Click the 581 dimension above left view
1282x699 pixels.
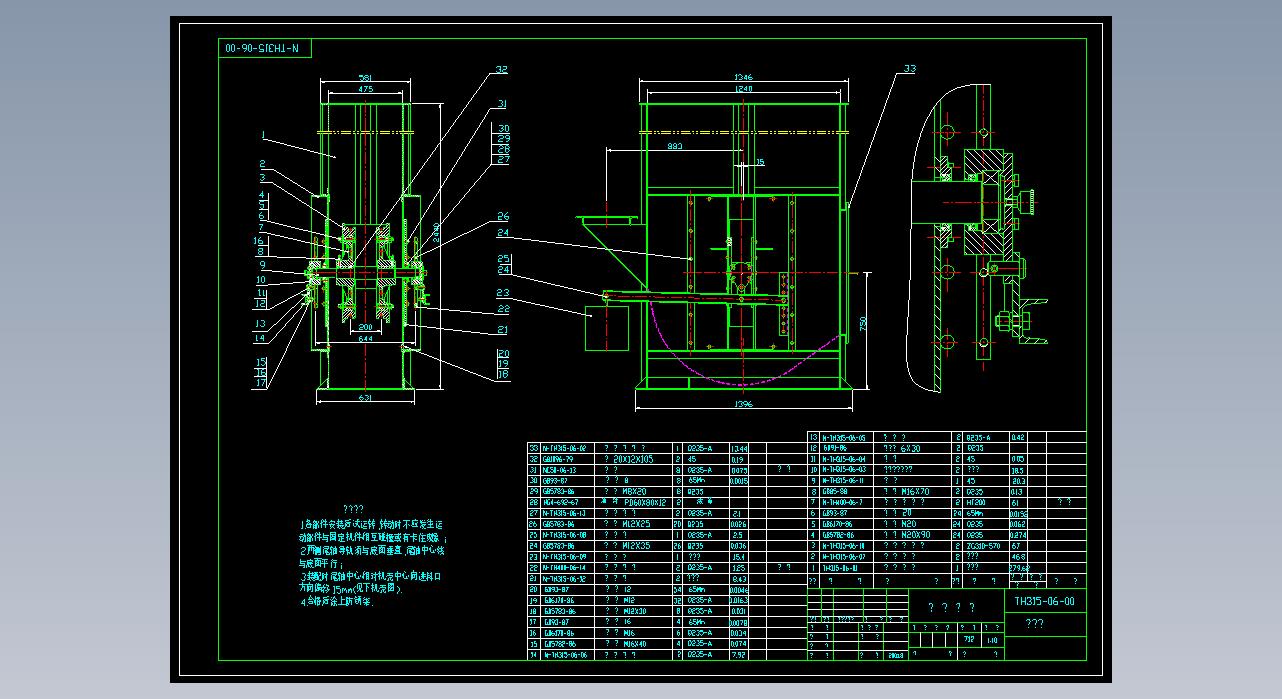(x=365, y=77)
